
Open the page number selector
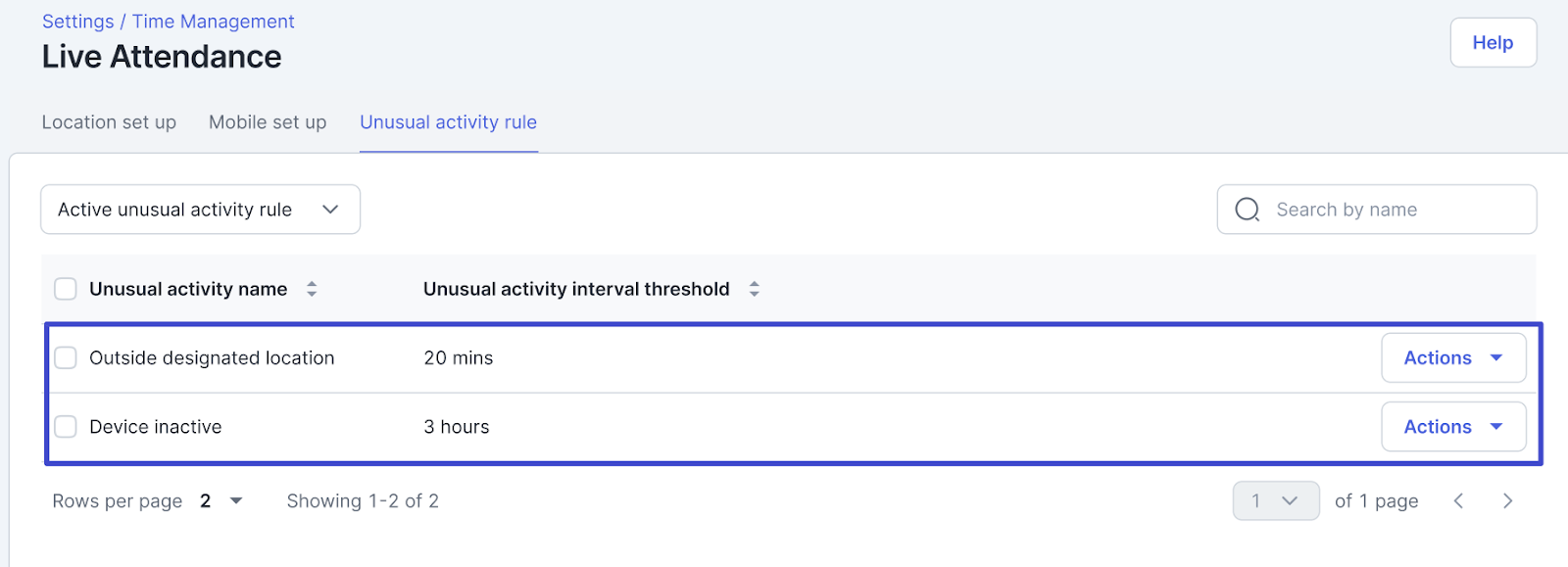coord(1275,501)
